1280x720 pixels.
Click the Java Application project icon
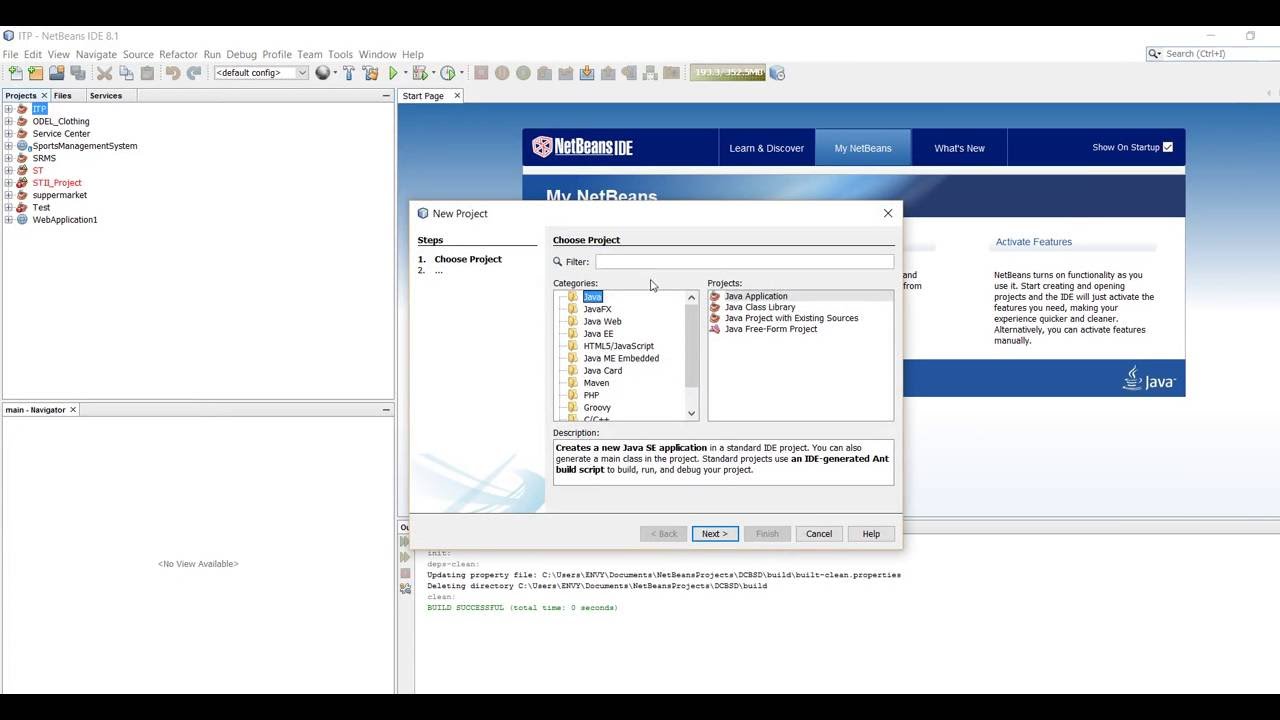point(715,296)
